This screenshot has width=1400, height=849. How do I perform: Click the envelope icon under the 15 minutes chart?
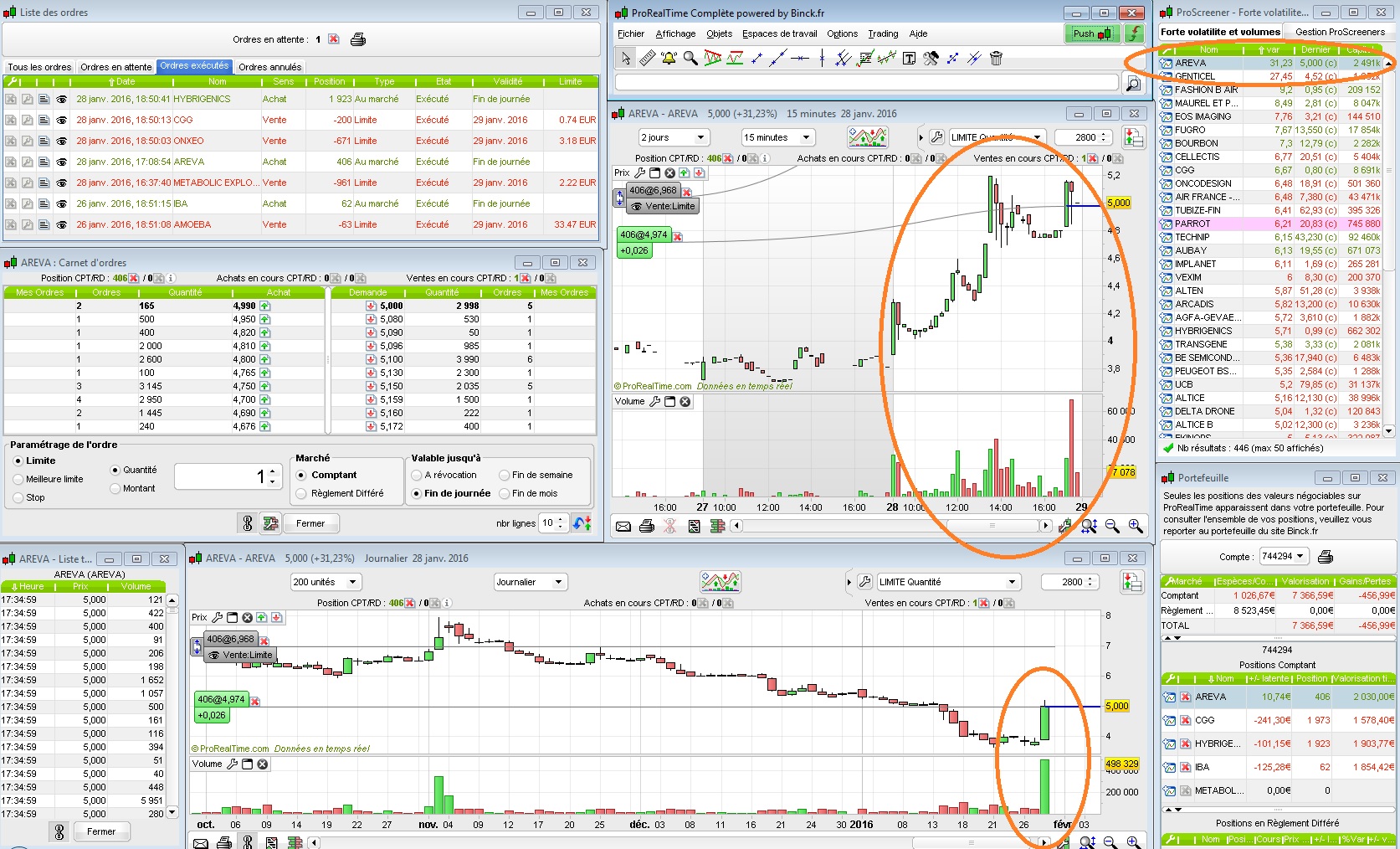tap(623, 526)
